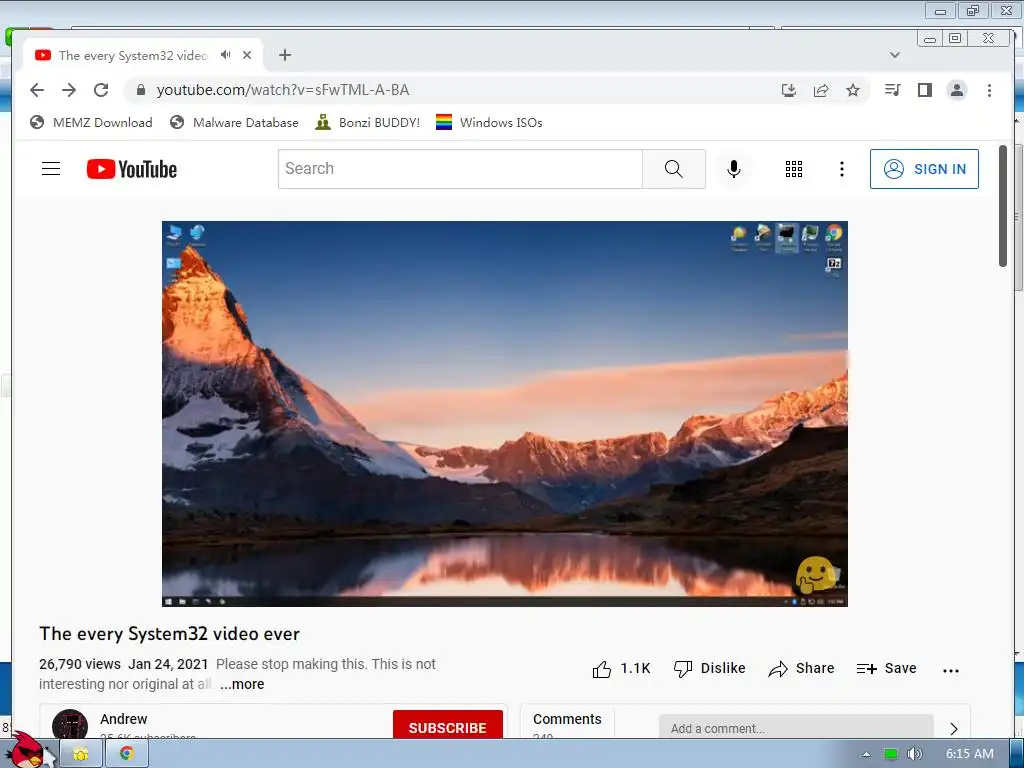Click the 26,790 views text
Viewport: 1024px width, 768px height.
(x=80, y=664)
